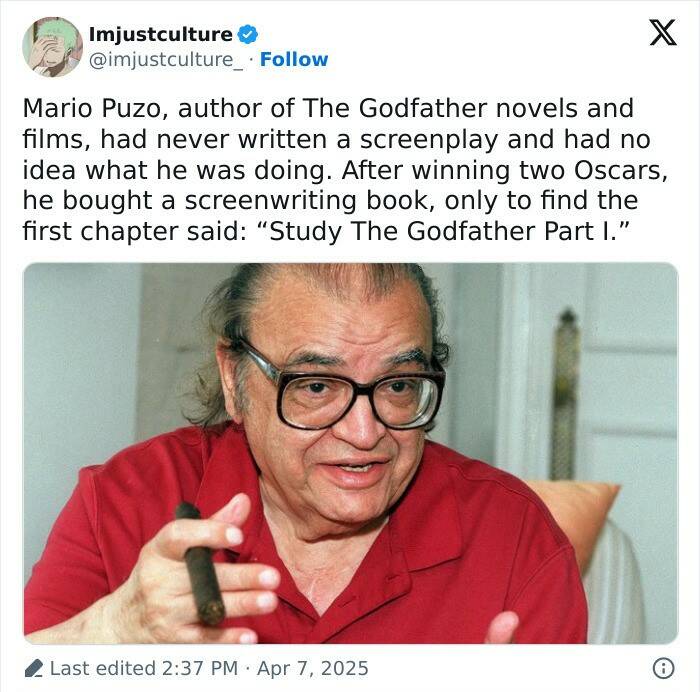The height and width of the screenshot is (692, 700).
Task: Open the X logo link
Action: [663, 32]
